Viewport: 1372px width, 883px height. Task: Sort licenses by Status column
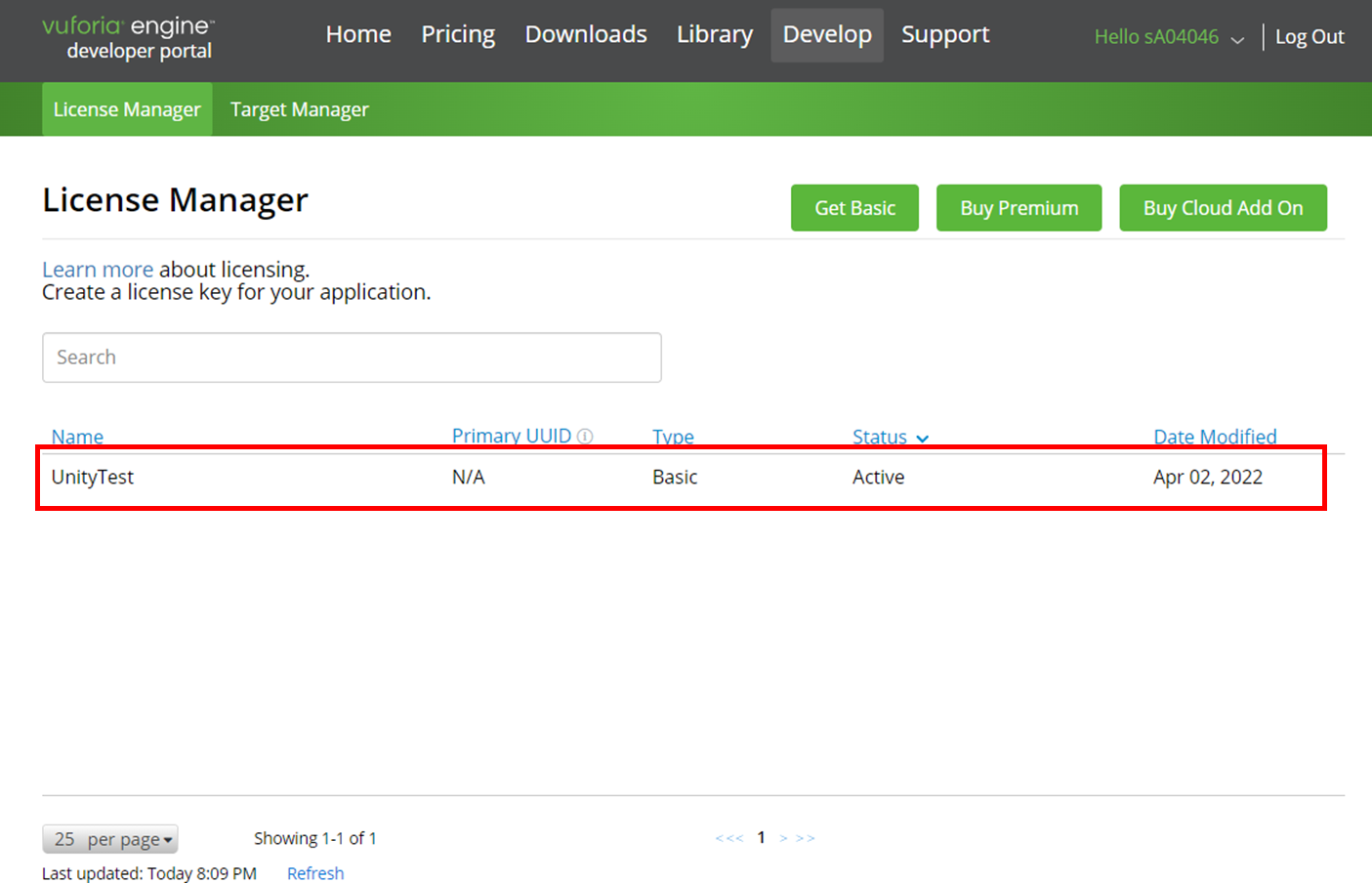pos(880,437)
